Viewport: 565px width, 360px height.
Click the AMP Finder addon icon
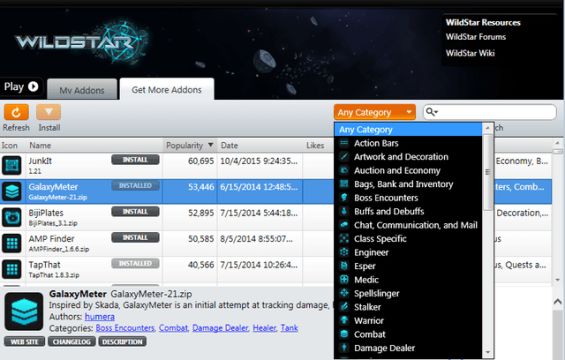click(12, 243)
